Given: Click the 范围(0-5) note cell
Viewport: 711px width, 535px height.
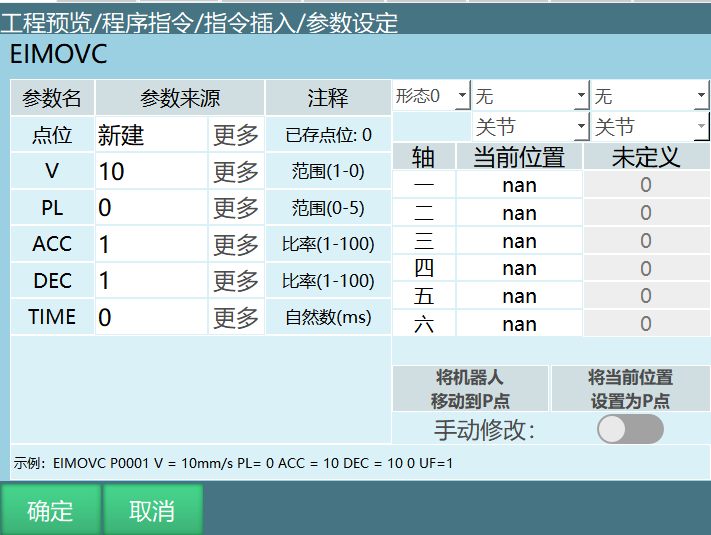Looking at the screenshot, I should [x=328, y=208].
